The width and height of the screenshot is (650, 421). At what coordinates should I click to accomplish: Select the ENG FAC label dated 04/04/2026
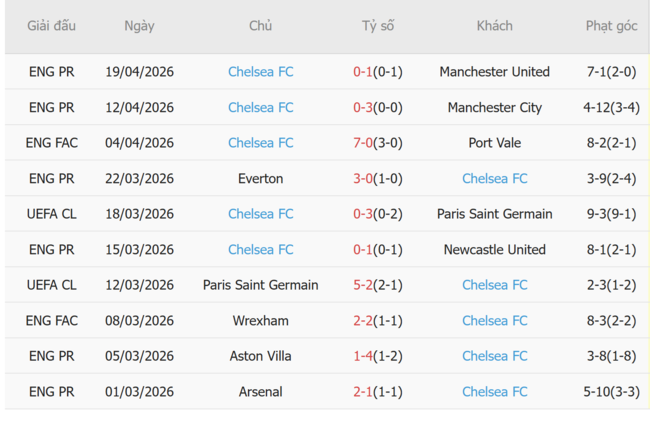point(51,143)
